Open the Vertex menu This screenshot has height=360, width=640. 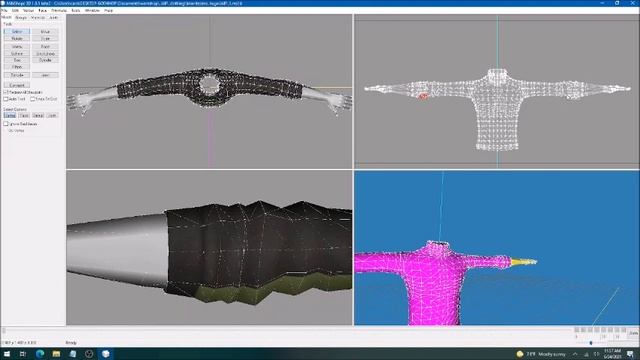[x=28, y=10]
